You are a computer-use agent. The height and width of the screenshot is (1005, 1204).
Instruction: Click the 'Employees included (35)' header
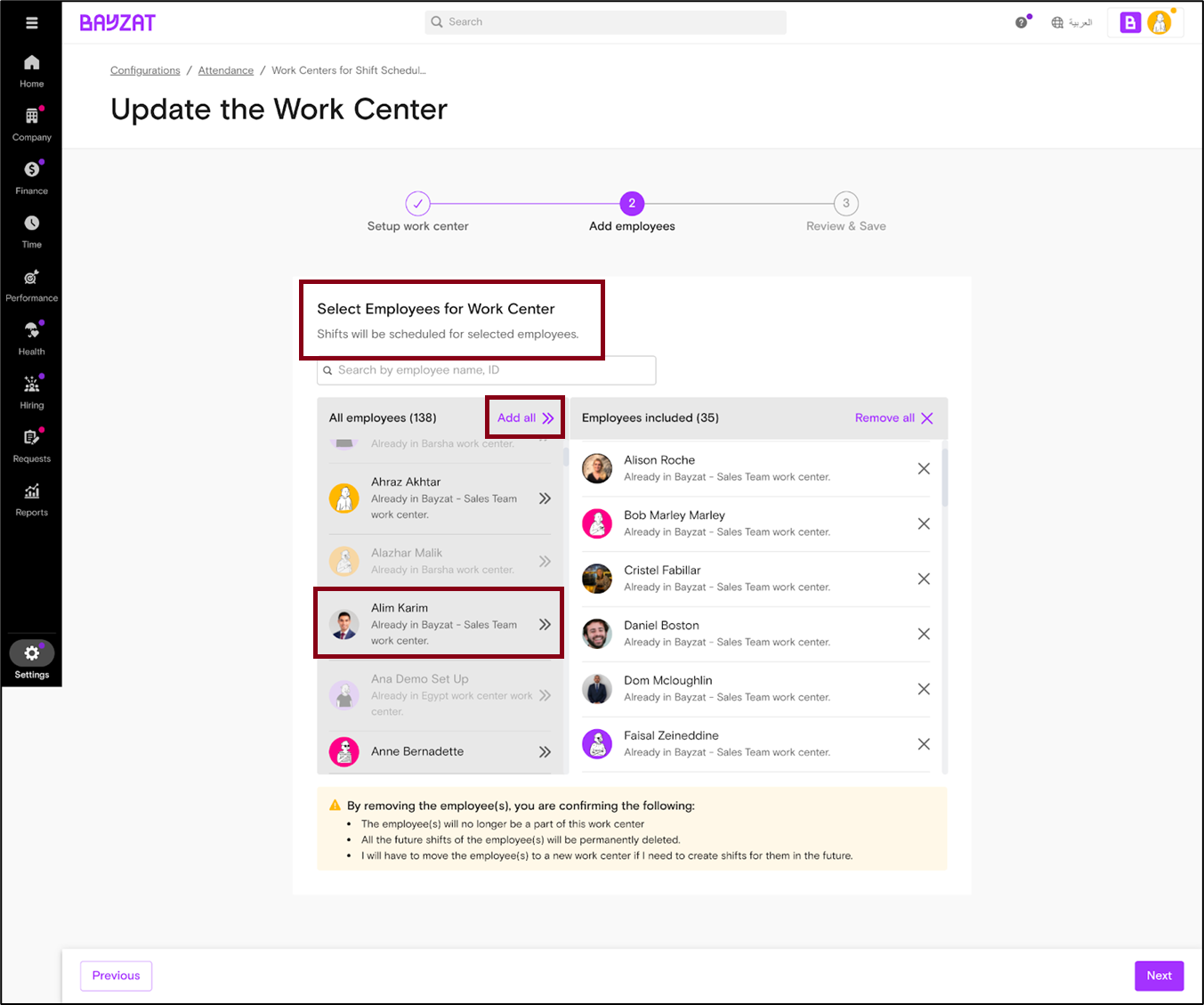(x=650, y=417)
